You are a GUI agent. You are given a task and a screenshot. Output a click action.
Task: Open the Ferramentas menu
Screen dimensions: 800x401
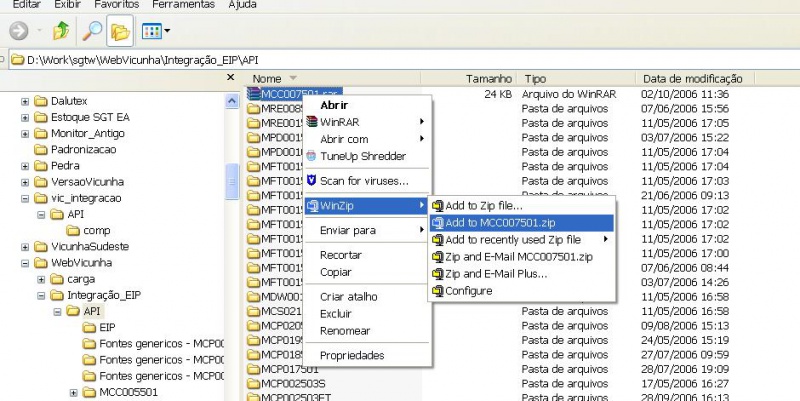point(181,5)
